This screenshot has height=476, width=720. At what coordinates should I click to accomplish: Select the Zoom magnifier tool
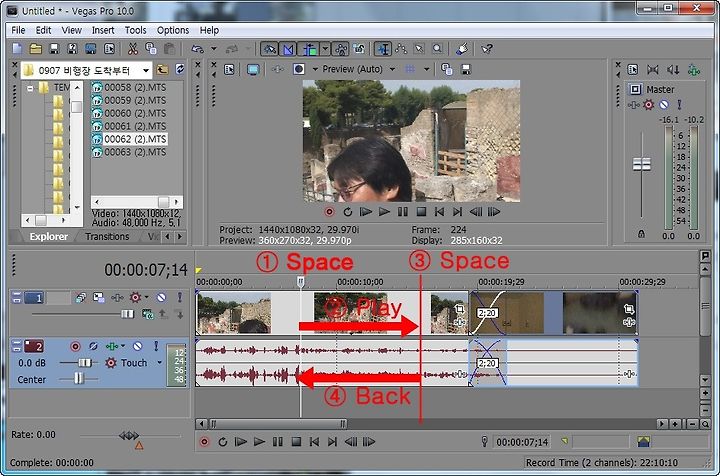[x=438, y=49]
